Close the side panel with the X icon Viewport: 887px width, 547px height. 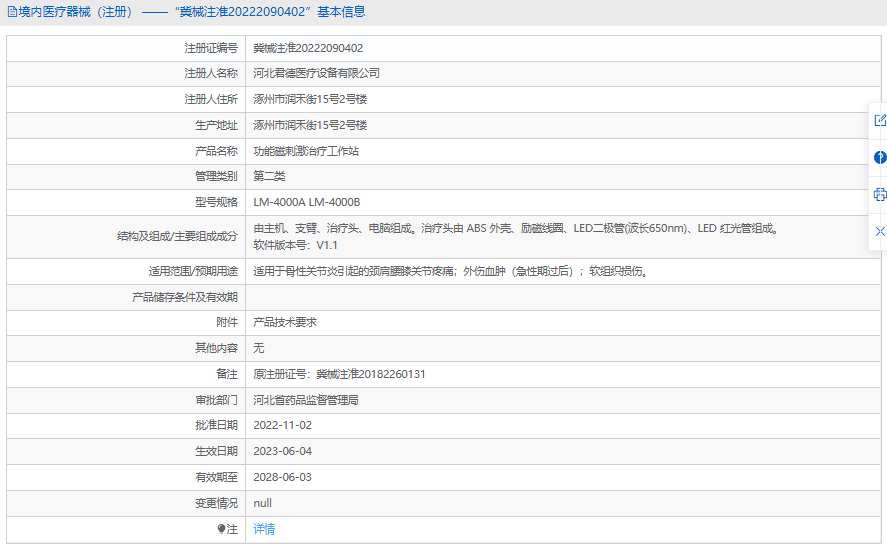(880, 231)
